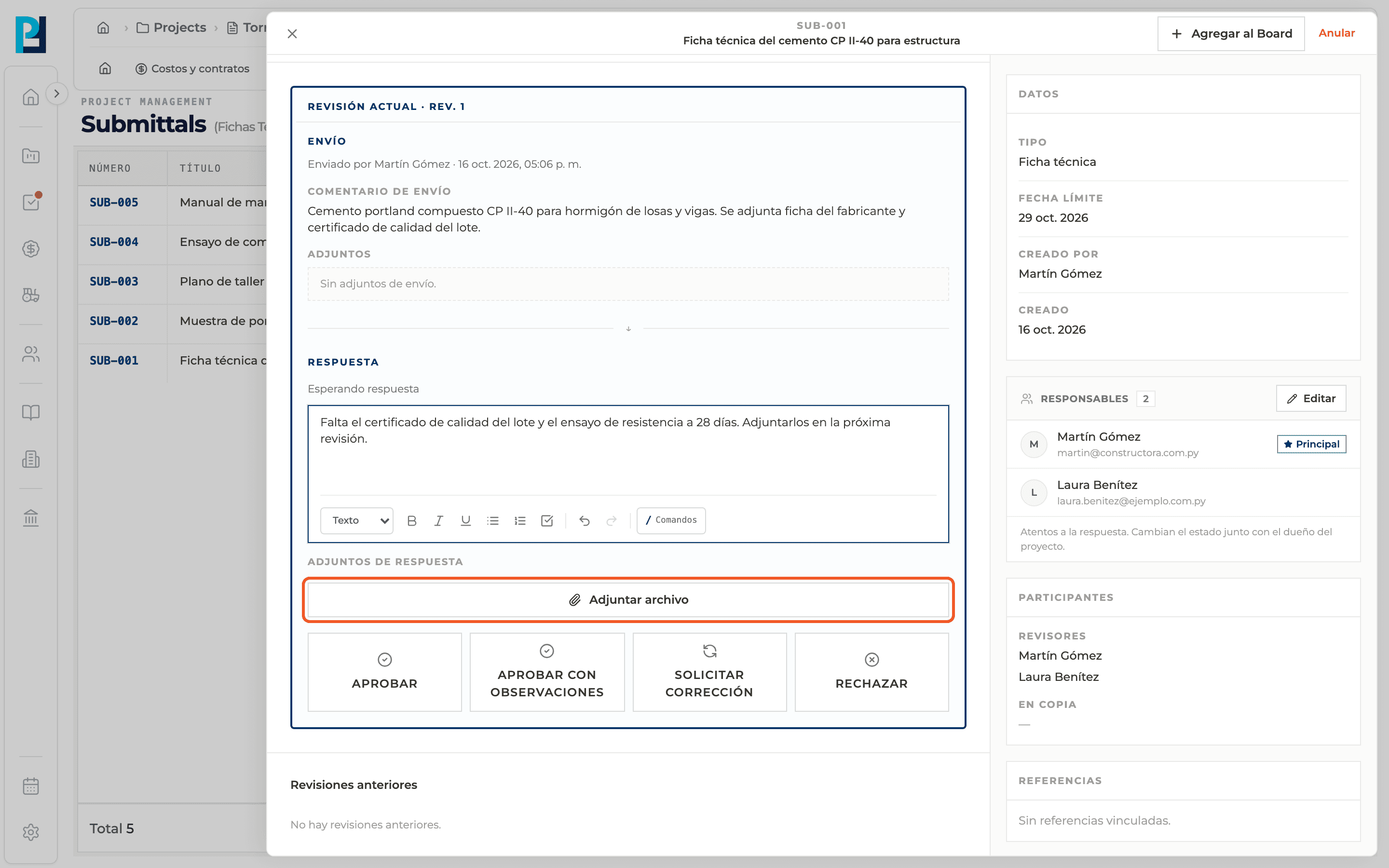Screen dimensions: 1389x868
Task: Edit the Responsables list
Action: 1311,398
